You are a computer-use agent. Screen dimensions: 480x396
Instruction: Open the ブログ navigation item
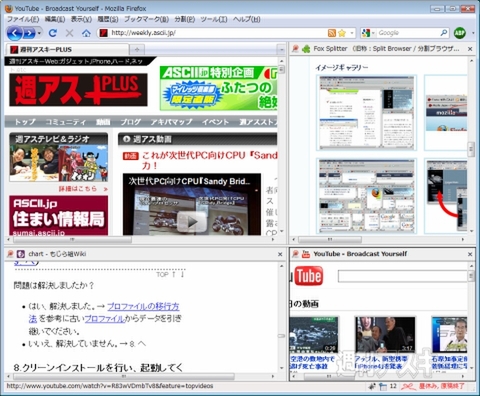pos(131,122)
